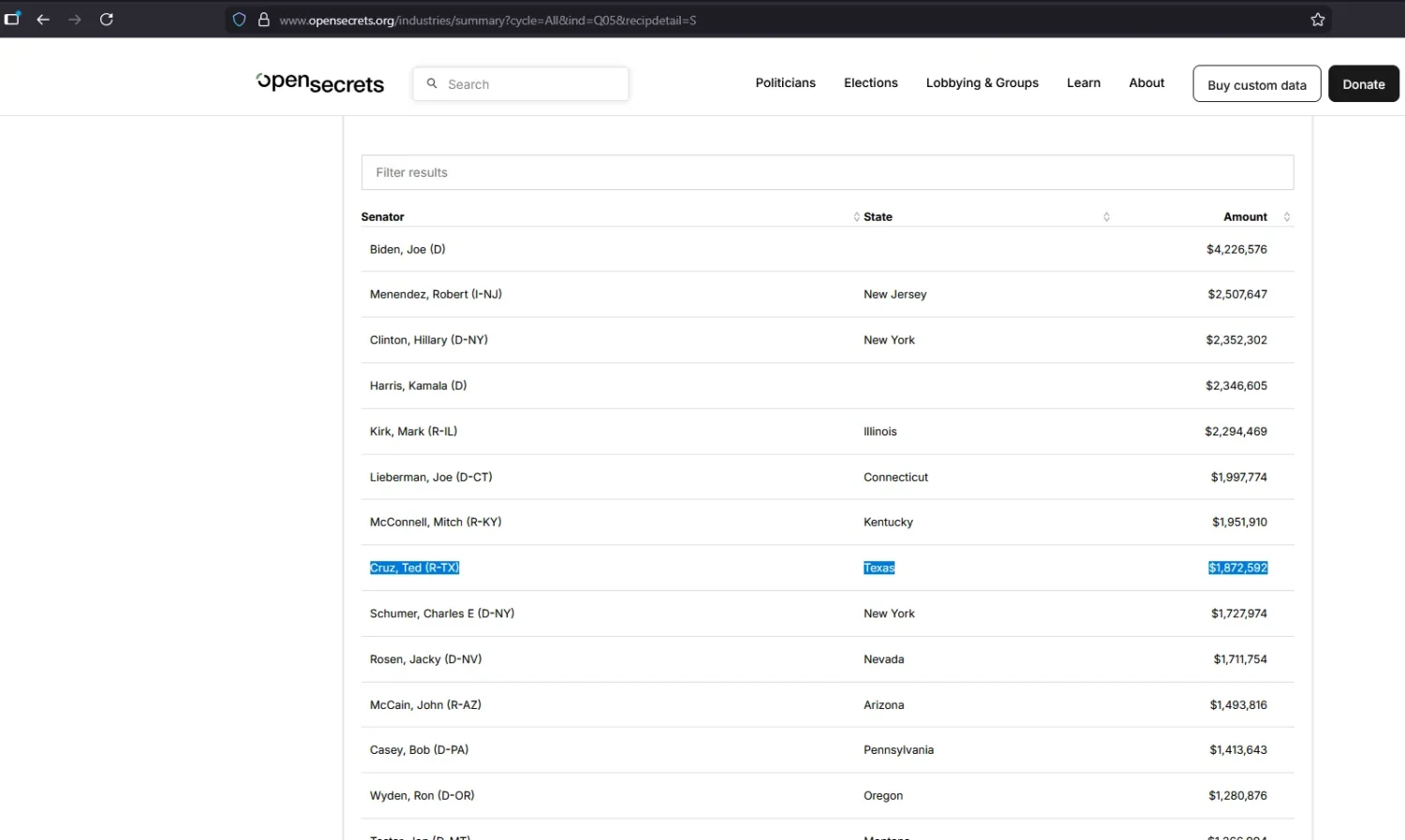Click Wyden, Ron (D-OR)
Image resolution: width=1405 pixels, height=840 pixels.
point(421,796)
